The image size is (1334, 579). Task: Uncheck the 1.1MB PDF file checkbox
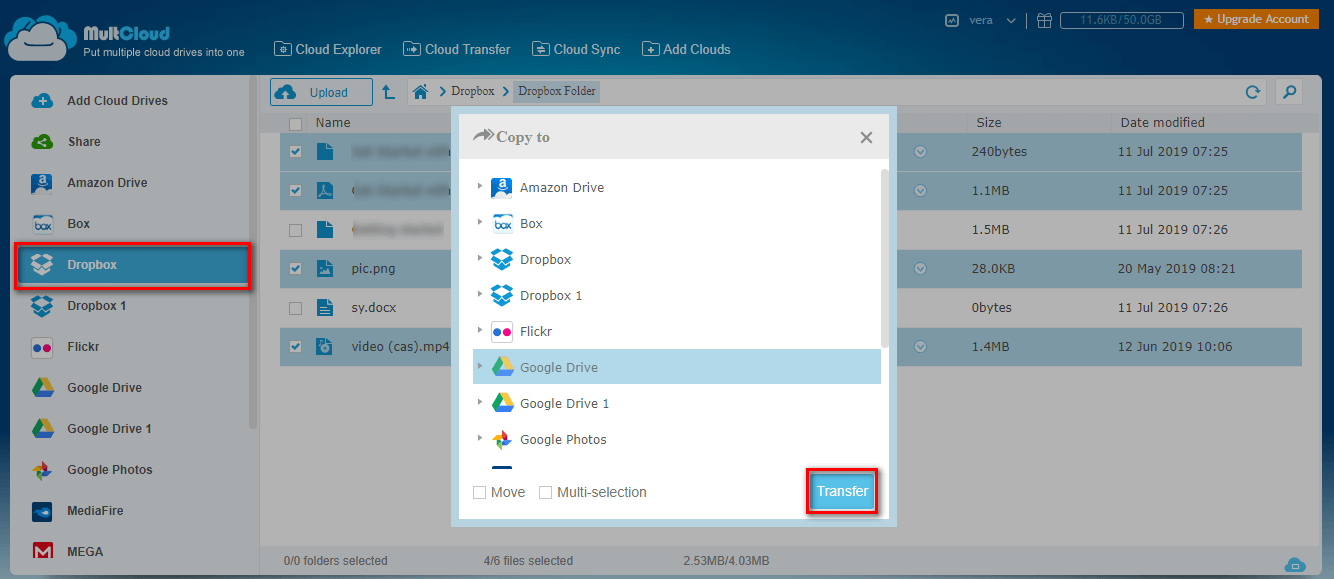point(295,190)
